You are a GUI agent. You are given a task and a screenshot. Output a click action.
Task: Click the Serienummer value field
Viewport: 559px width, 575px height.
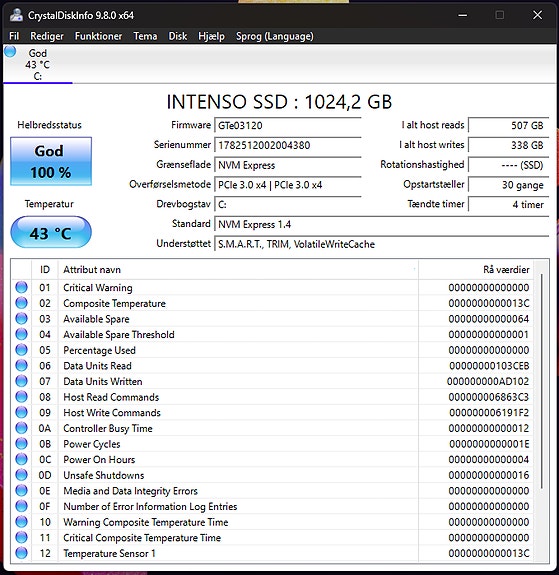[288, 146]
